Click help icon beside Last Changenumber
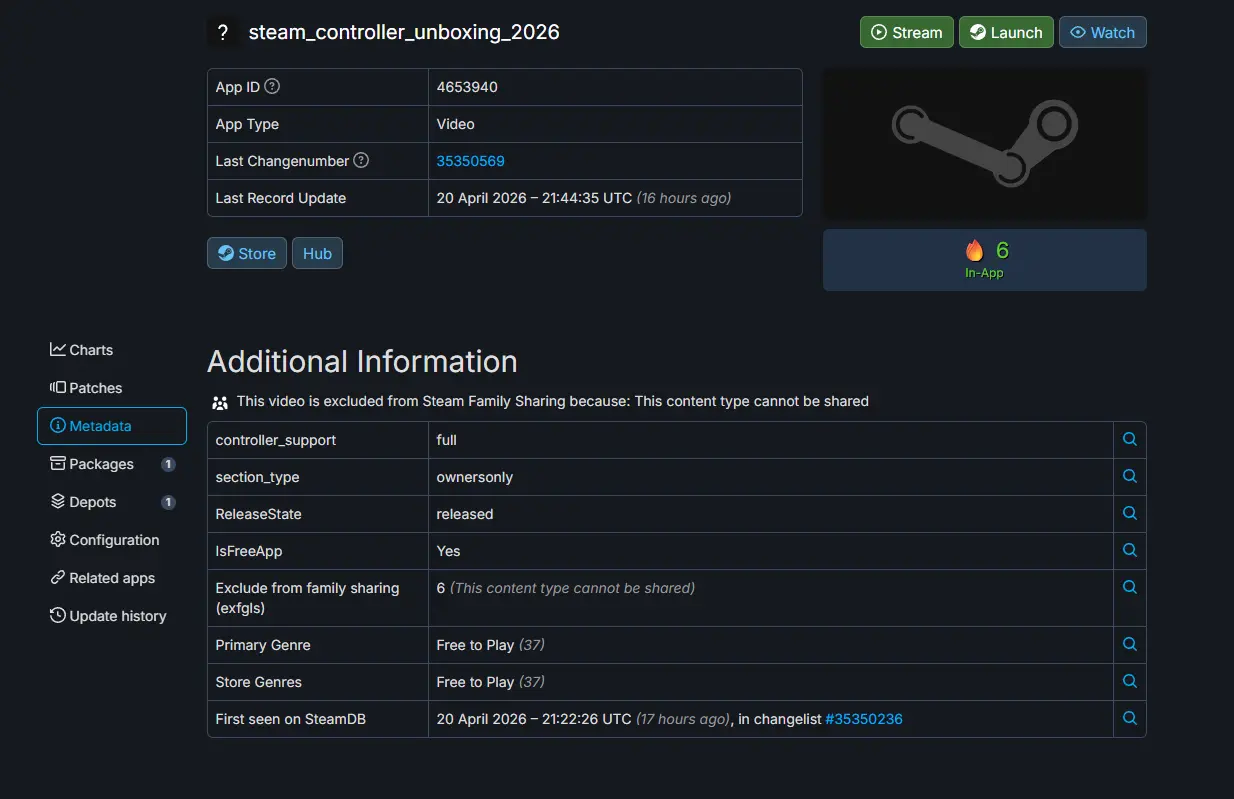The height and width of the screenshot is (799, 1234). pyautogui.click(x=361, y=161)
